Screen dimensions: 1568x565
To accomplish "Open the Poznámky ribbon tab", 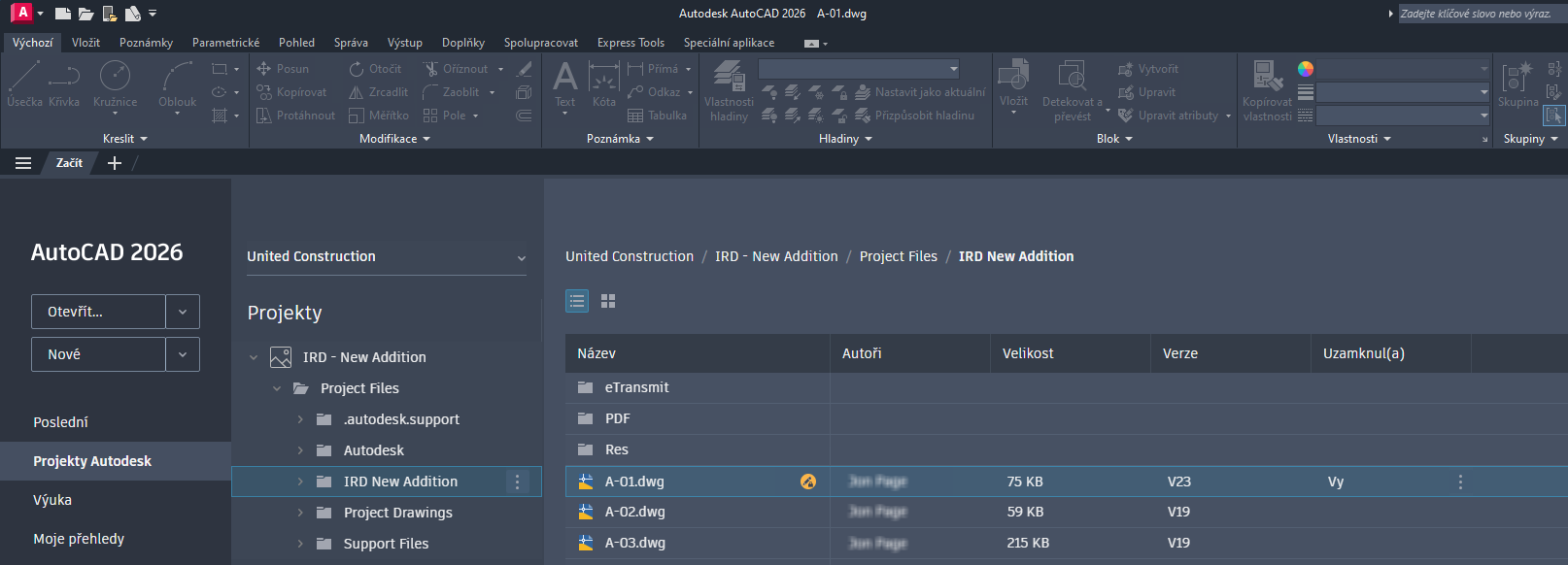I will 146,43.
